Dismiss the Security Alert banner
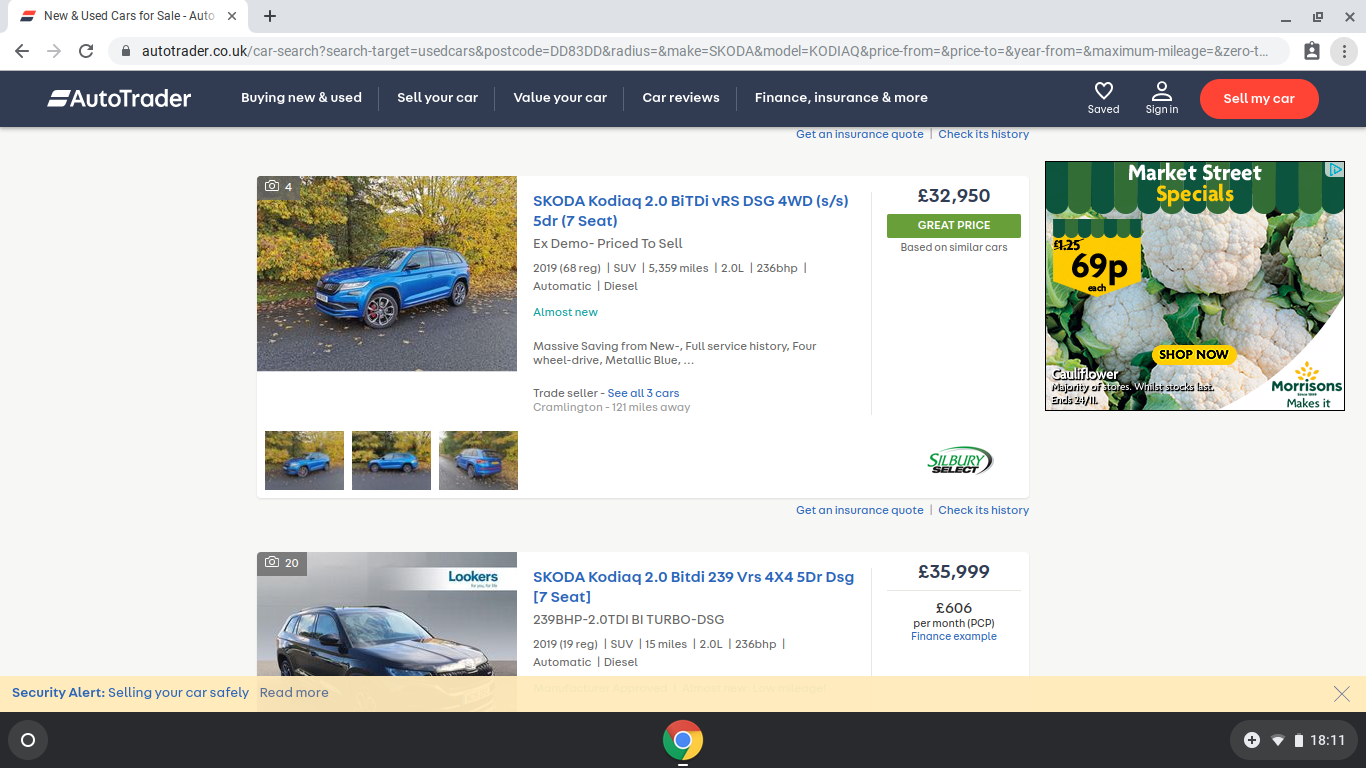 click(1342, 693)
